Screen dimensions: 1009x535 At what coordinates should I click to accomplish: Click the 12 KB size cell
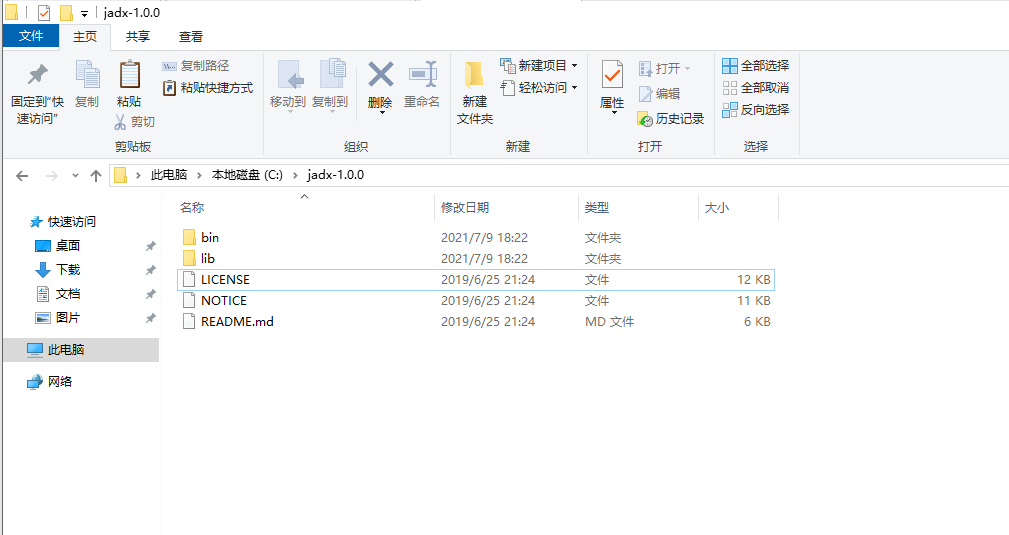click(754, 279)
